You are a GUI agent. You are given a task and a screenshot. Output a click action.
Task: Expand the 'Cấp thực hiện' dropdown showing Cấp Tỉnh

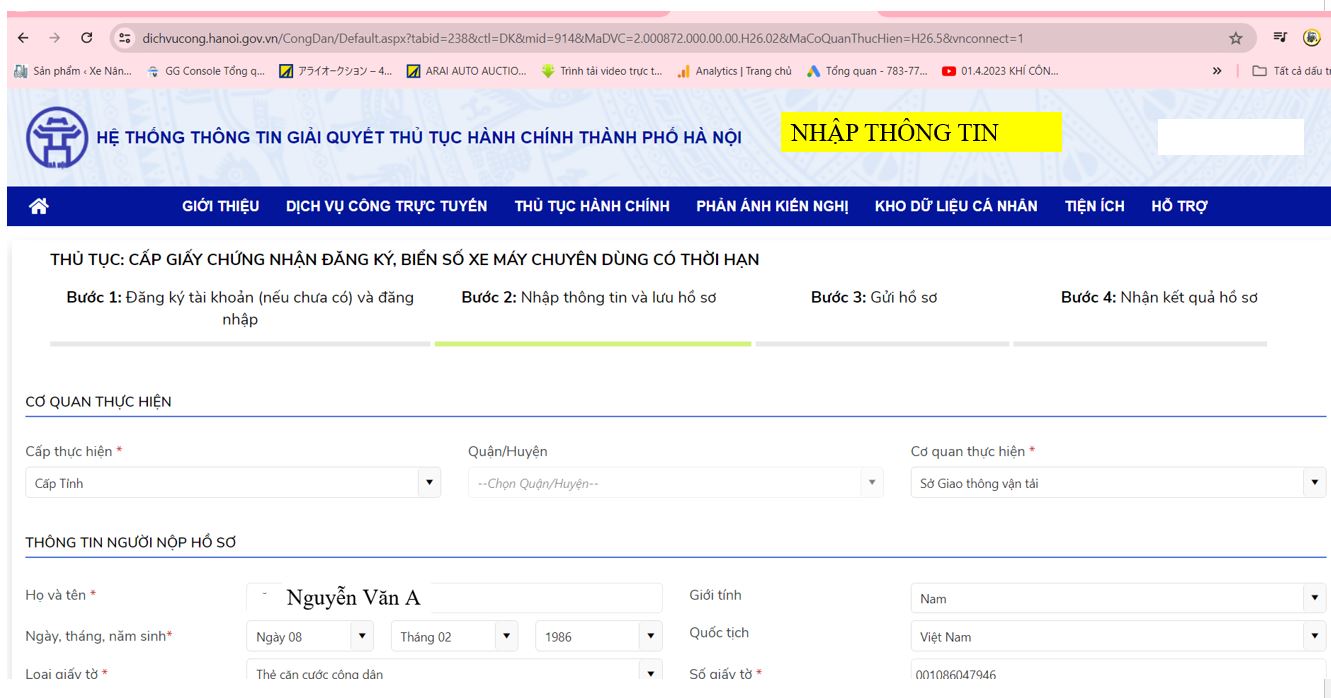click(x=233, y=483)
